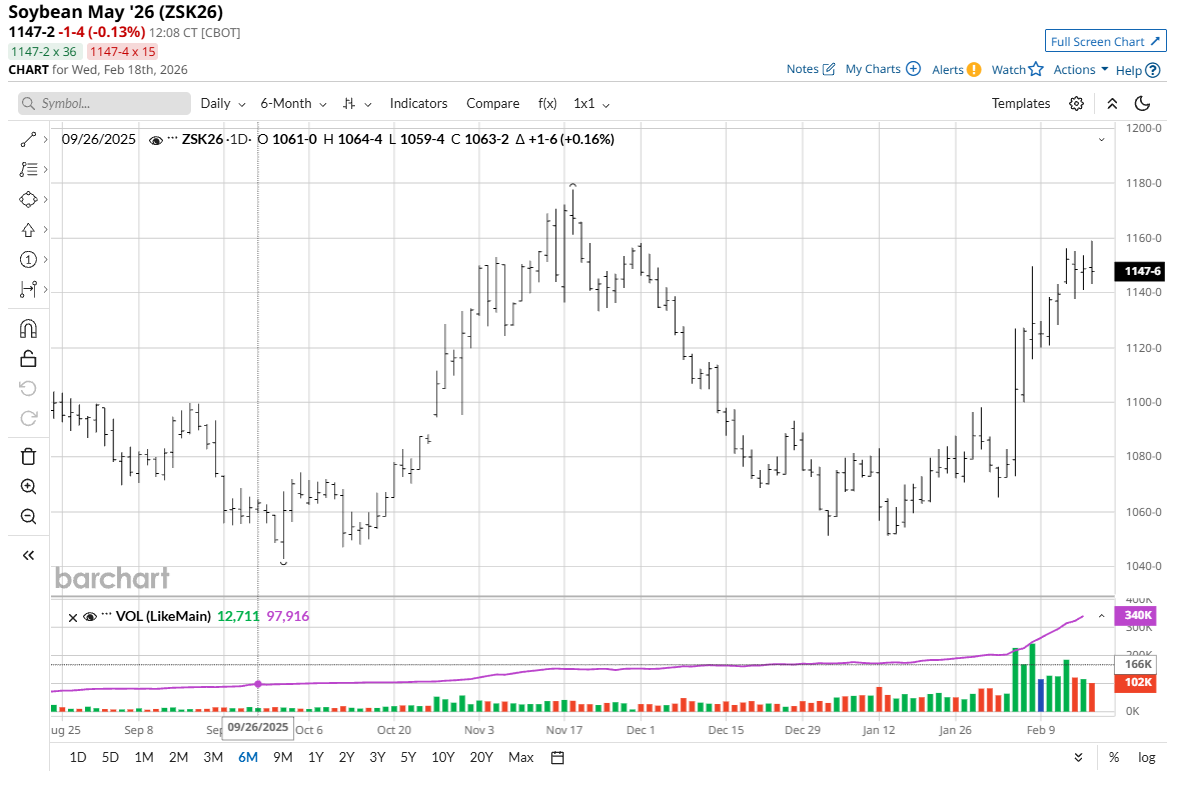This screenshot has width=1177, height=786.
Task: Click the Notes edit icon
Action: [829, 69]
